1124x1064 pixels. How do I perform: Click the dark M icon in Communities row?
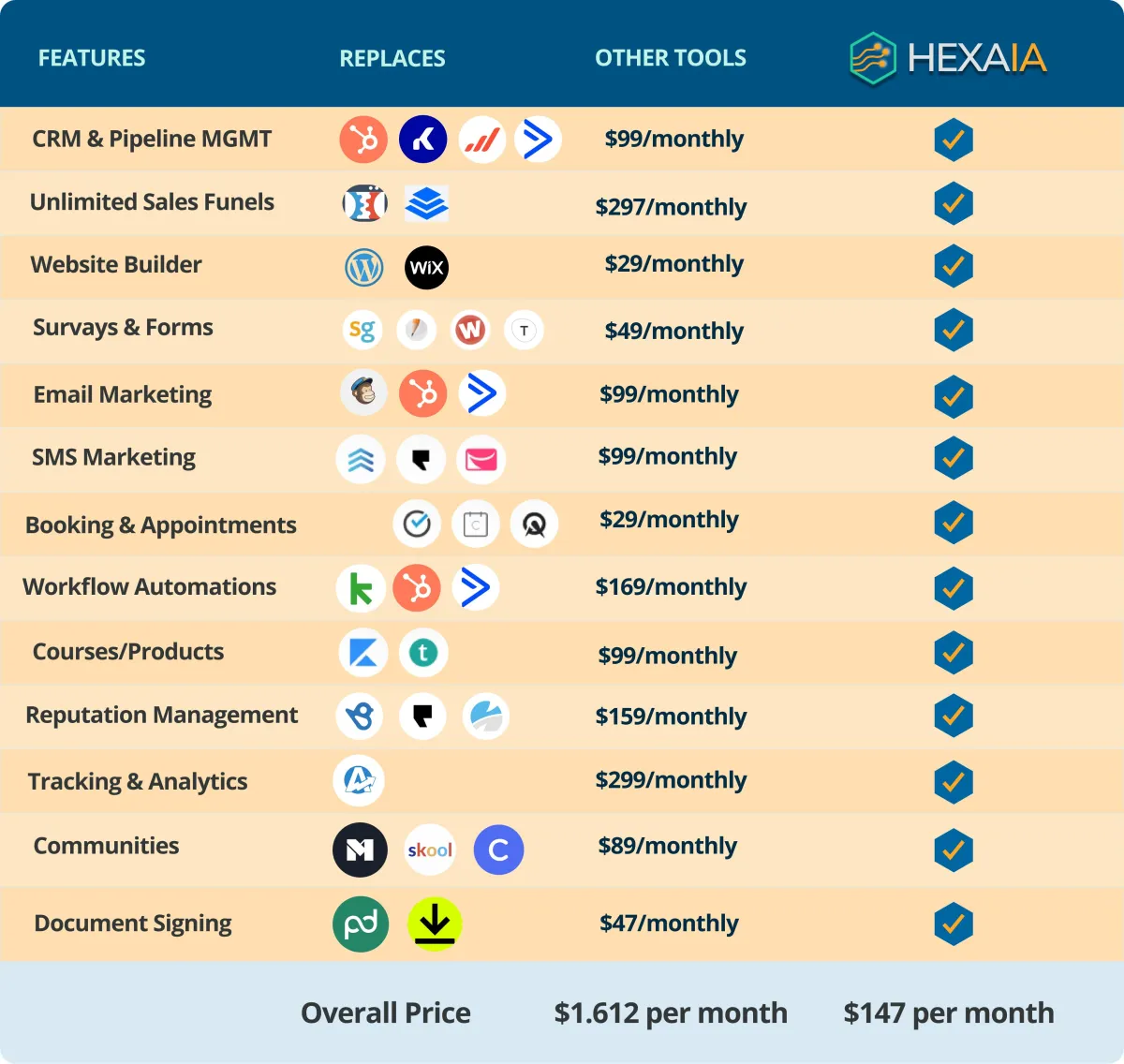tap(360, 850)
